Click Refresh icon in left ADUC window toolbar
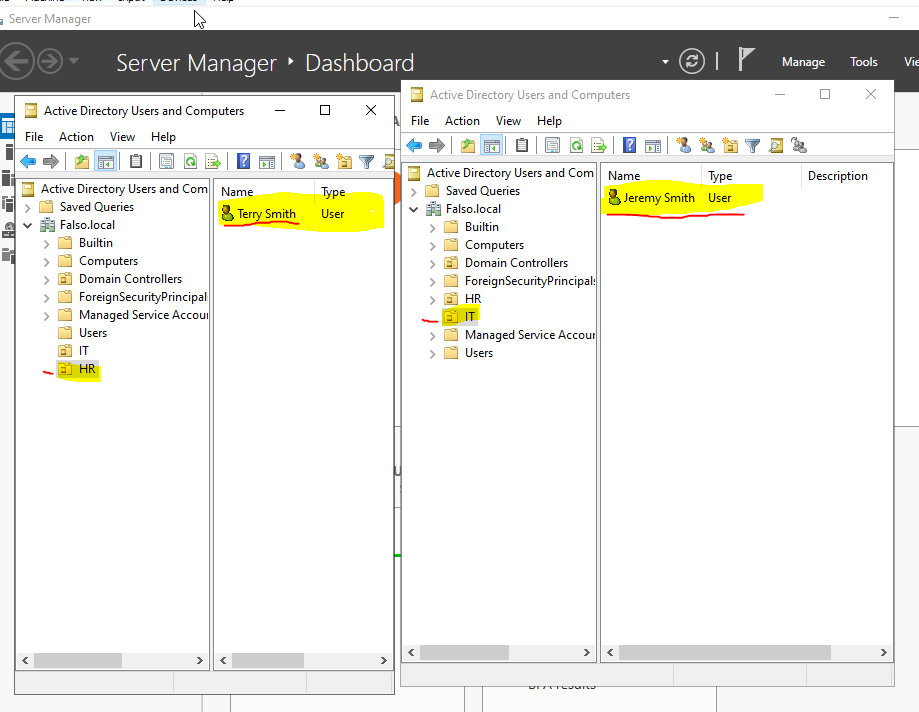 [190, 161]
